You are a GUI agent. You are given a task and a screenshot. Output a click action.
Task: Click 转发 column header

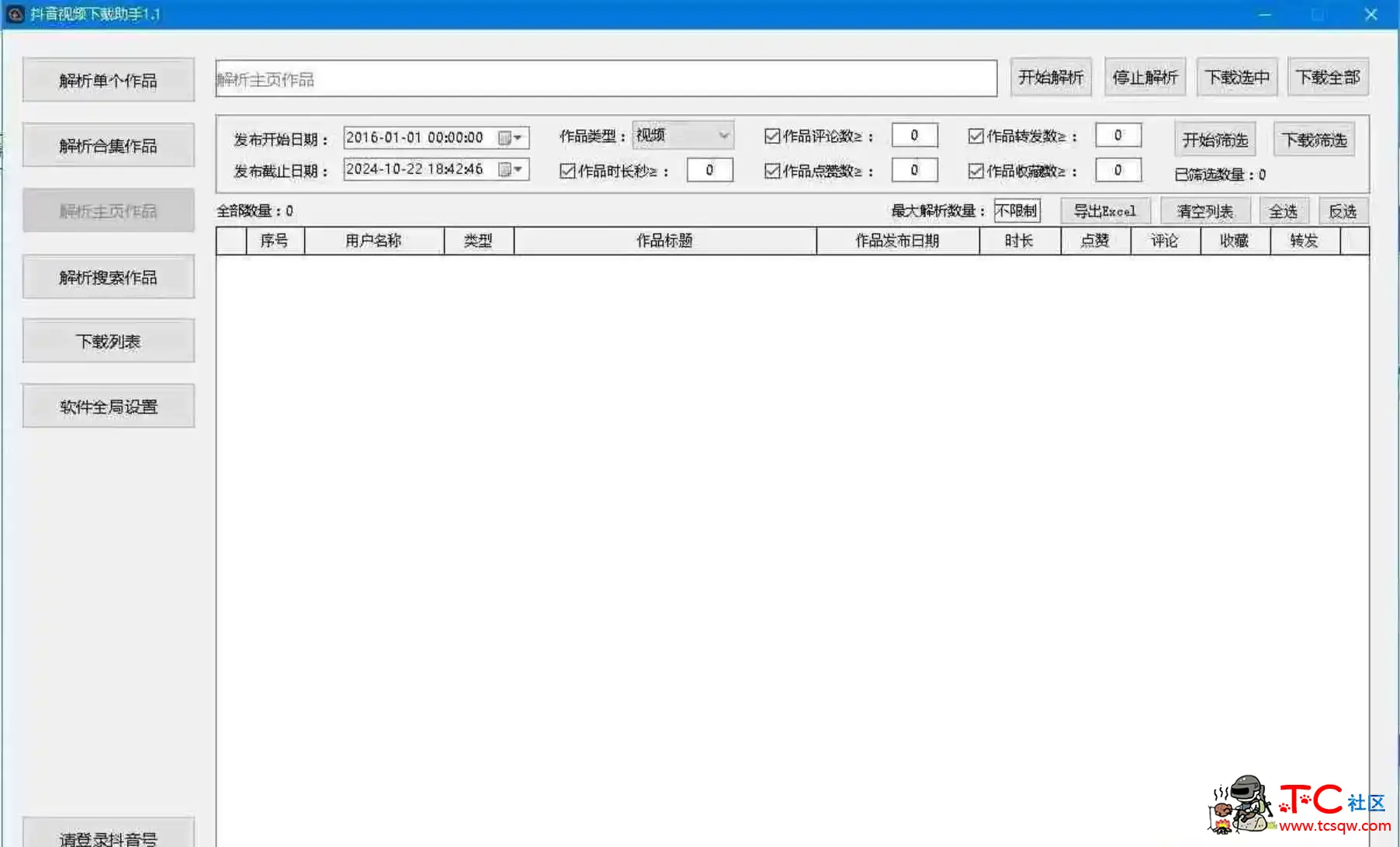[x=1305, y=241]
